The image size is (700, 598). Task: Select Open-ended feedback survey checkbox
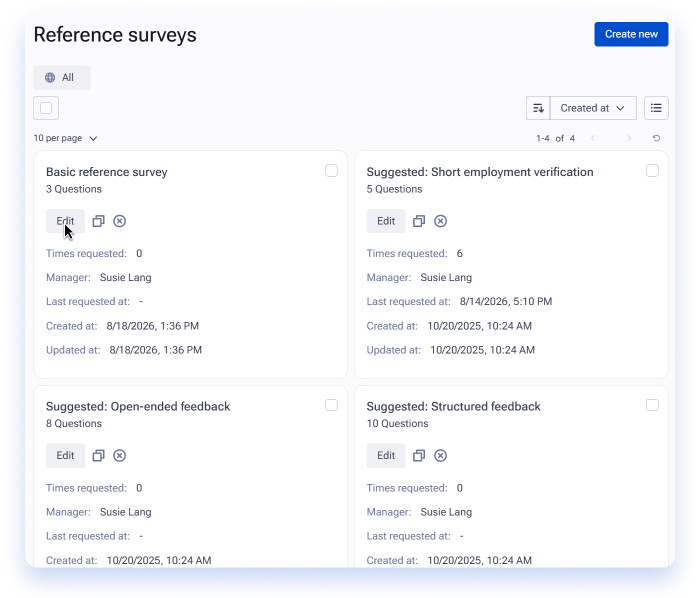[x=331, y=405]
